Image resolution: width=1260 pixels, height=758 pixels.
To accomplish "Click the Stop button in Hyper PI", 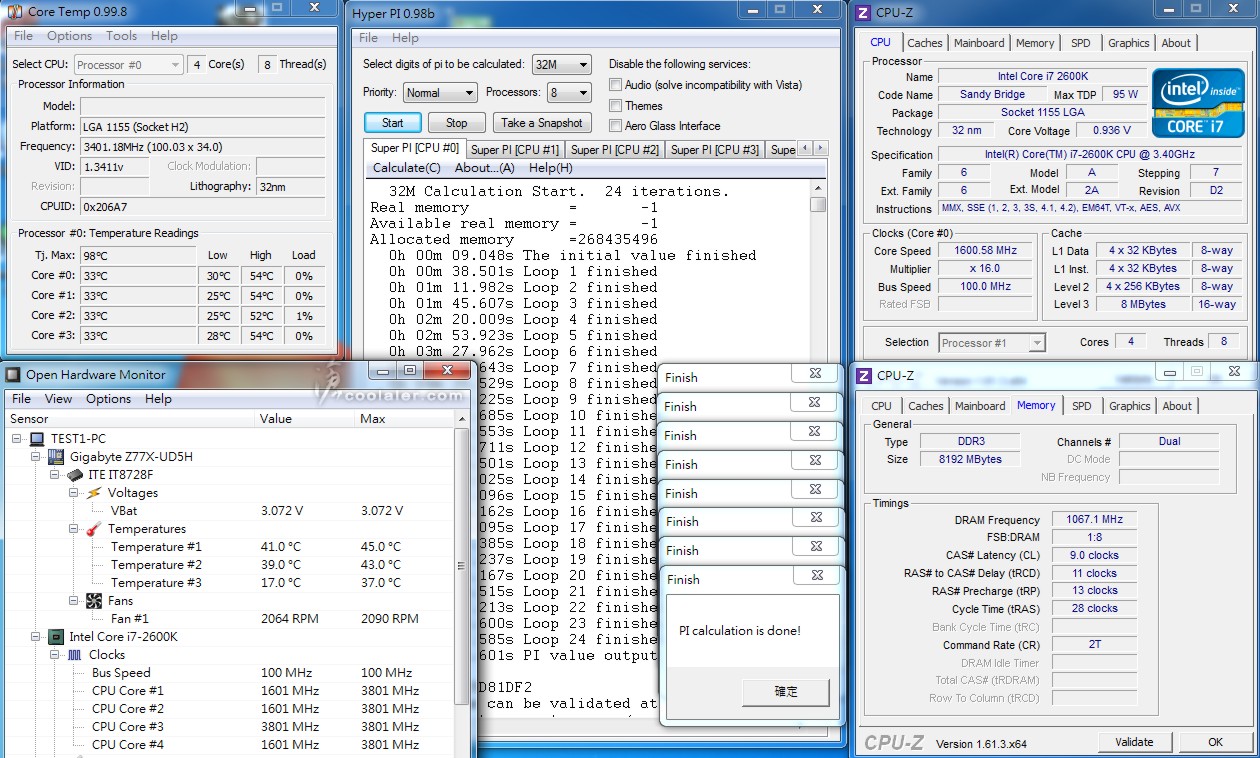I will point(457,123).
